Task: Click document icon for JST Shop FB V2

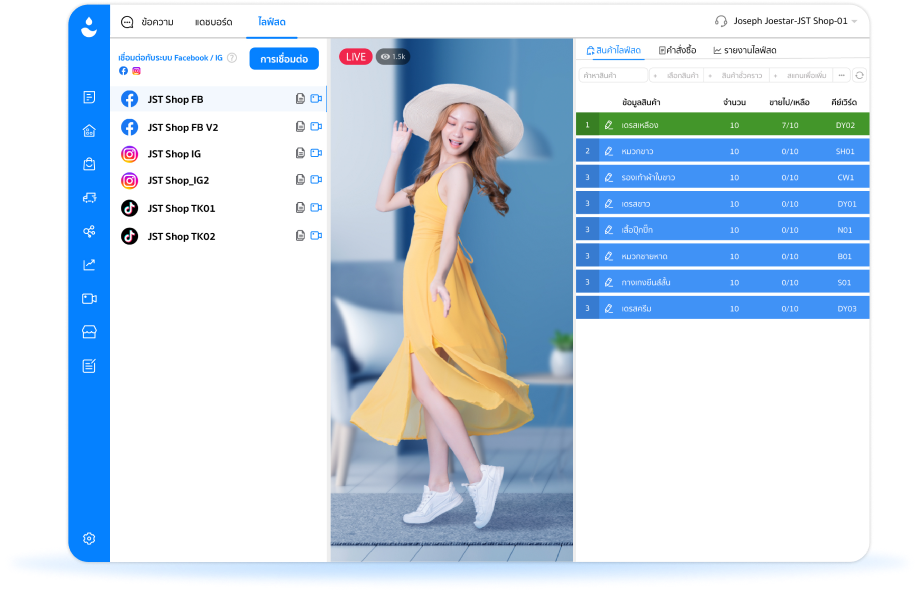Action: (300, 126)
